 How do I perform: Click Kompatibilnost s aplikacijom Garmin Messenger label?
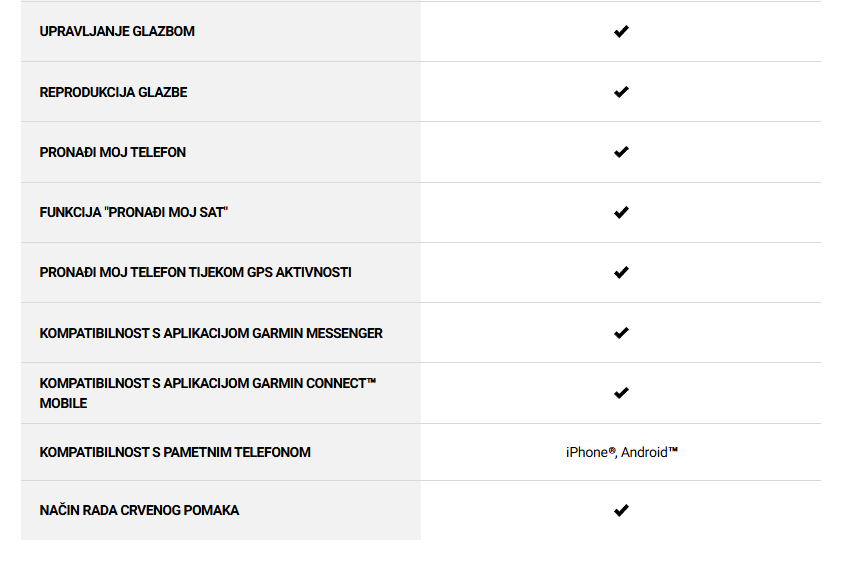[211, 333]
